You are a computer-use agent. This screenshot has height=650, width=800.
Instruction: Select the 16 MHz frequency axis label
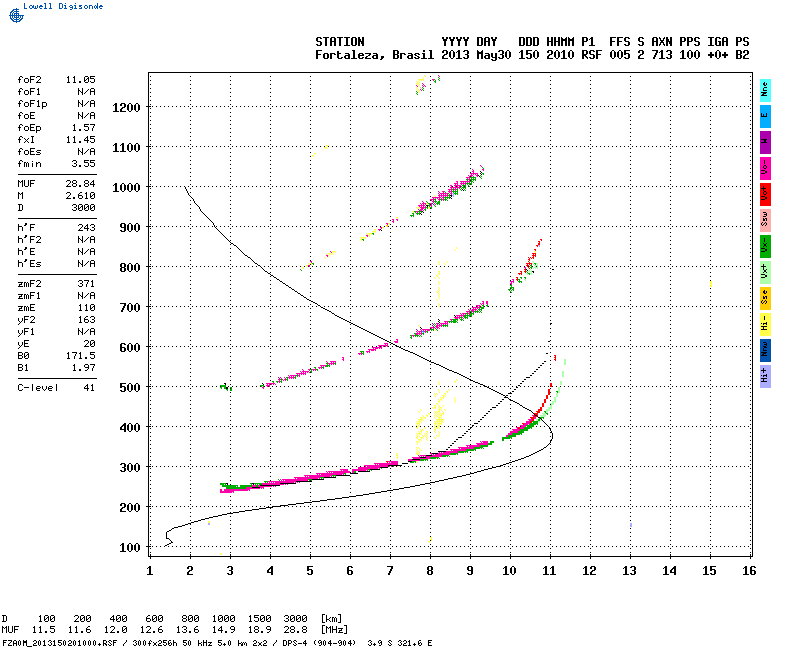[749, 571]
